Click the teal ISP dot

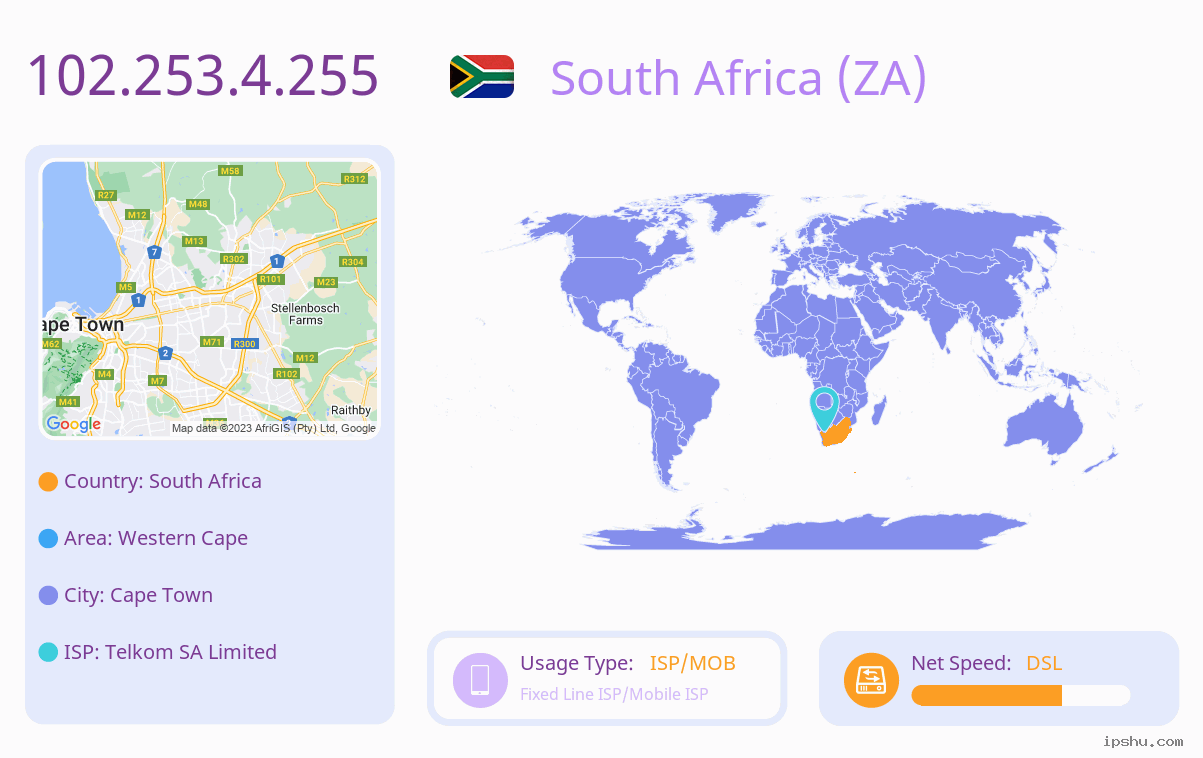point(48,652)
